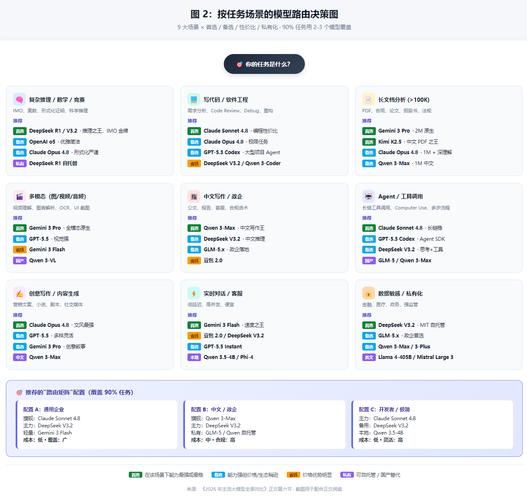Select Claude Sonnet 4.8 in the Agent card
Image resolution: width=527 pixels, height=500 pixels.
pos(402,228)
